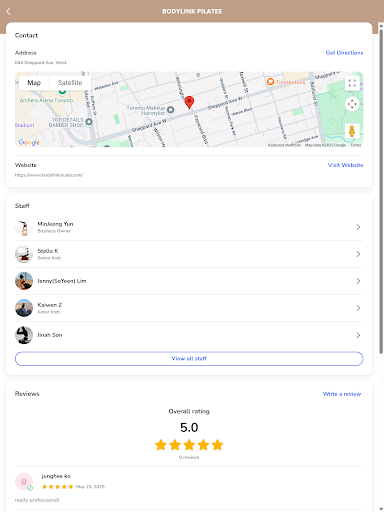Click Jenny(SoYeon) Lim profile photo
Viewport: 384px width, 512px height.
point(24,281)
